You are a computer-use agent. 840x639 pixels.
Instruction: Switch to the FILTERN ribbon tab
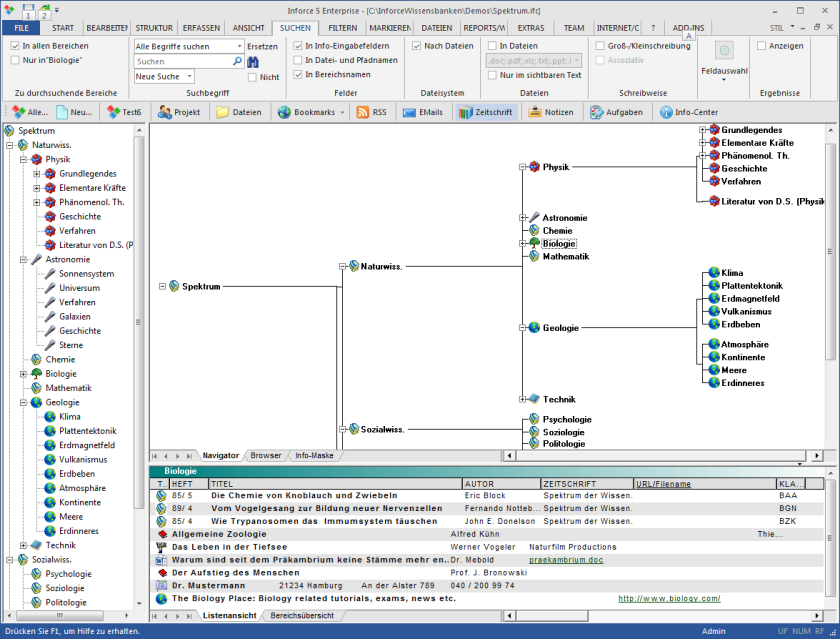[x=343, y=28]
